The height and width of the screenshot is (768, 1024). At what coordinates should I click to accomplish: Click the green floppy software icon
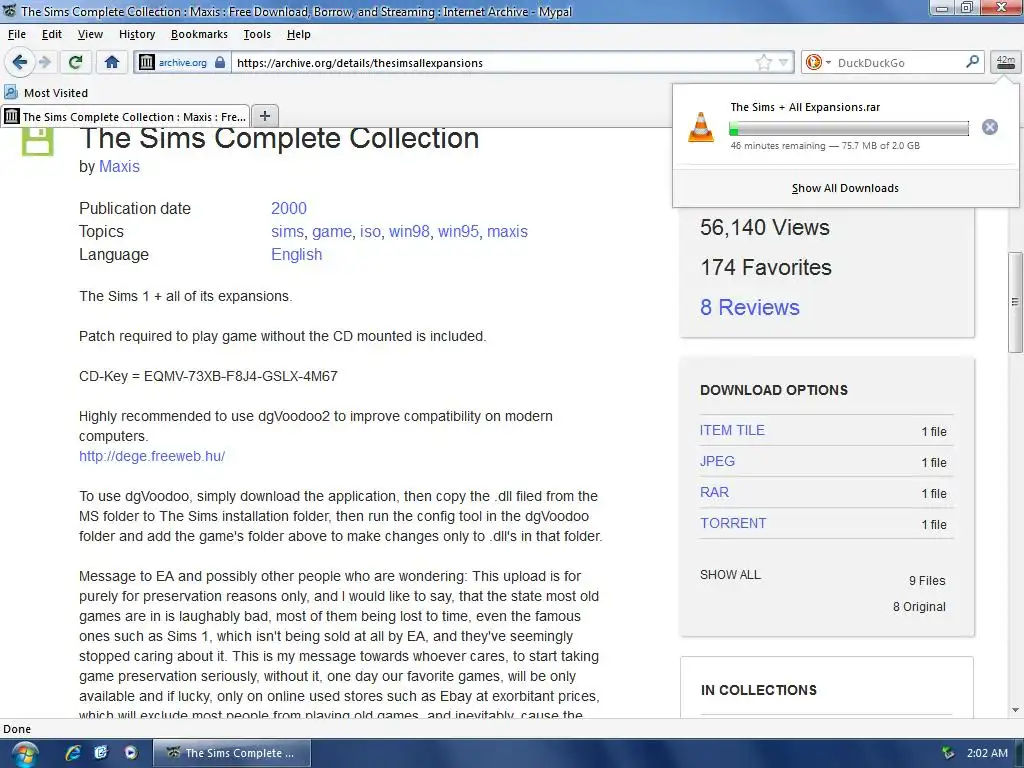click(x=37, y=141)
